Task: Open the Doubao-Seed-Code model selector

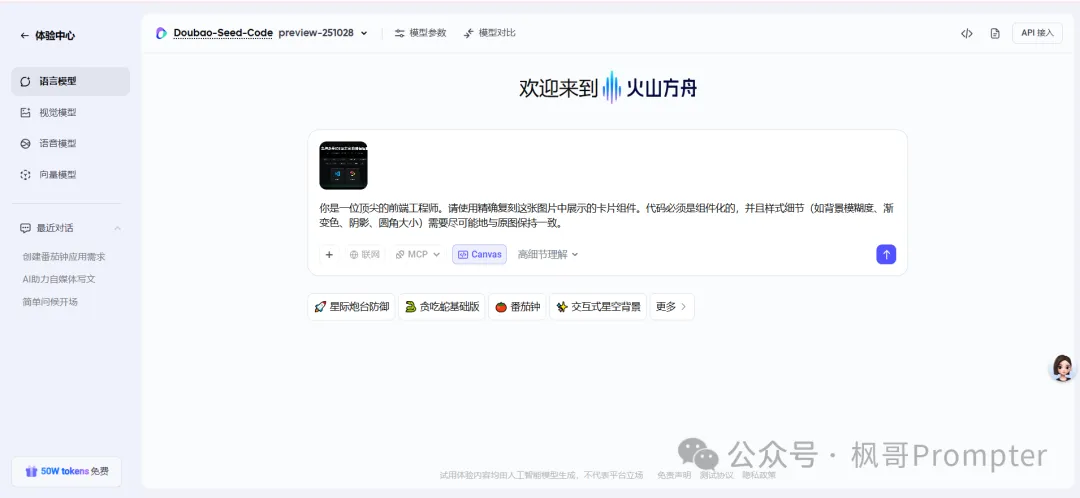Action: tap(223, 33)
